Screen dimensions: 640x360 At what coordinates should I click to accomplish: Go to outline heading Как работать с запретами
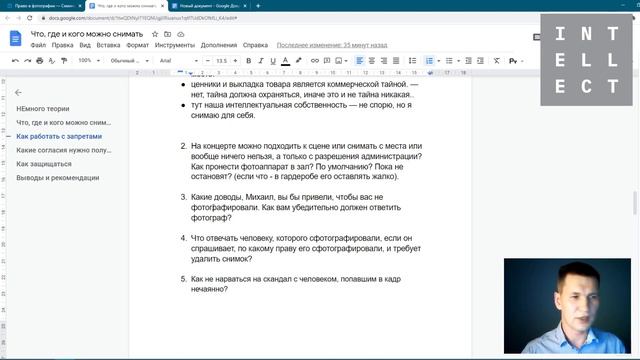(x=59, y=136)
